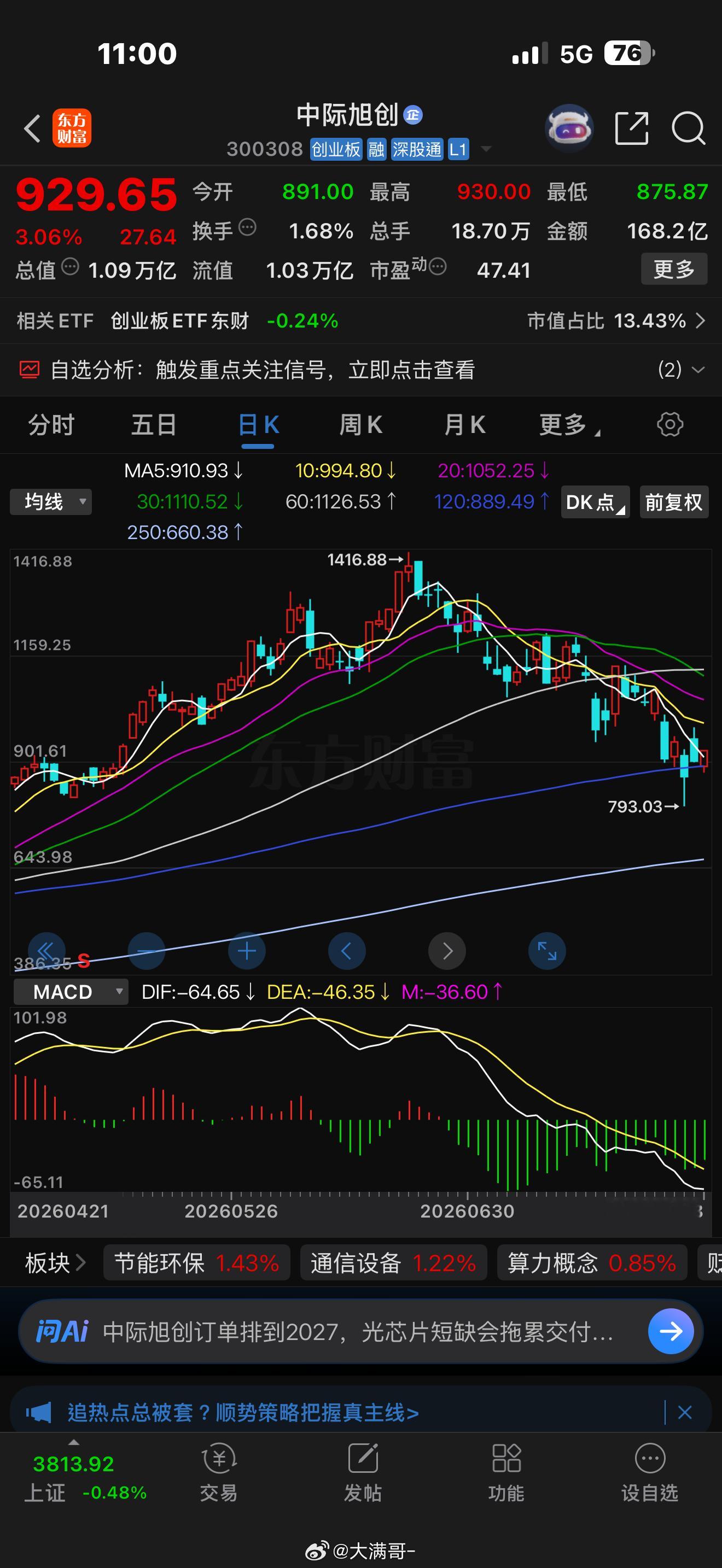This screenshot has width=722, height=1568.
Task: Tap the 1416.88 high price marker
Action: (365, 559)
